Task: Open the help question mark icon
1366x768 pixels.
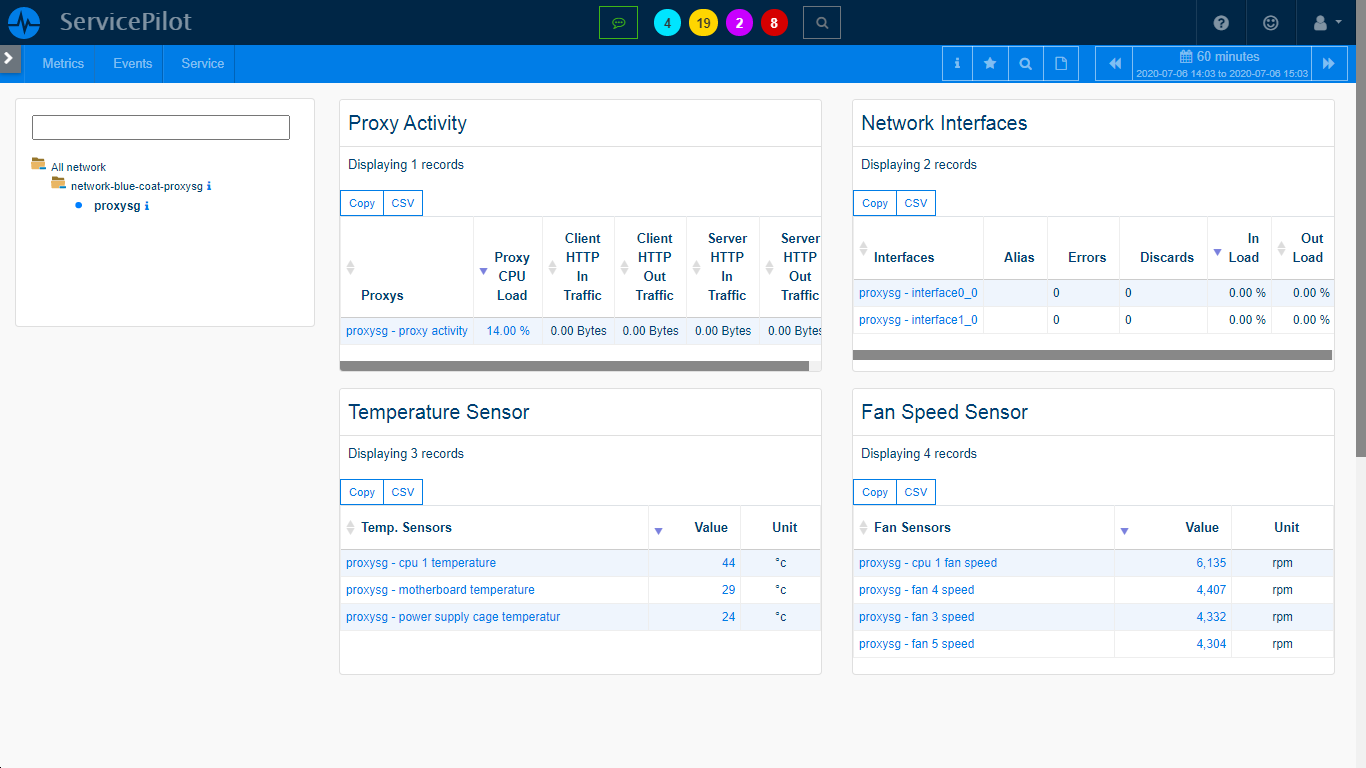Action: [x=1222, y=22]
